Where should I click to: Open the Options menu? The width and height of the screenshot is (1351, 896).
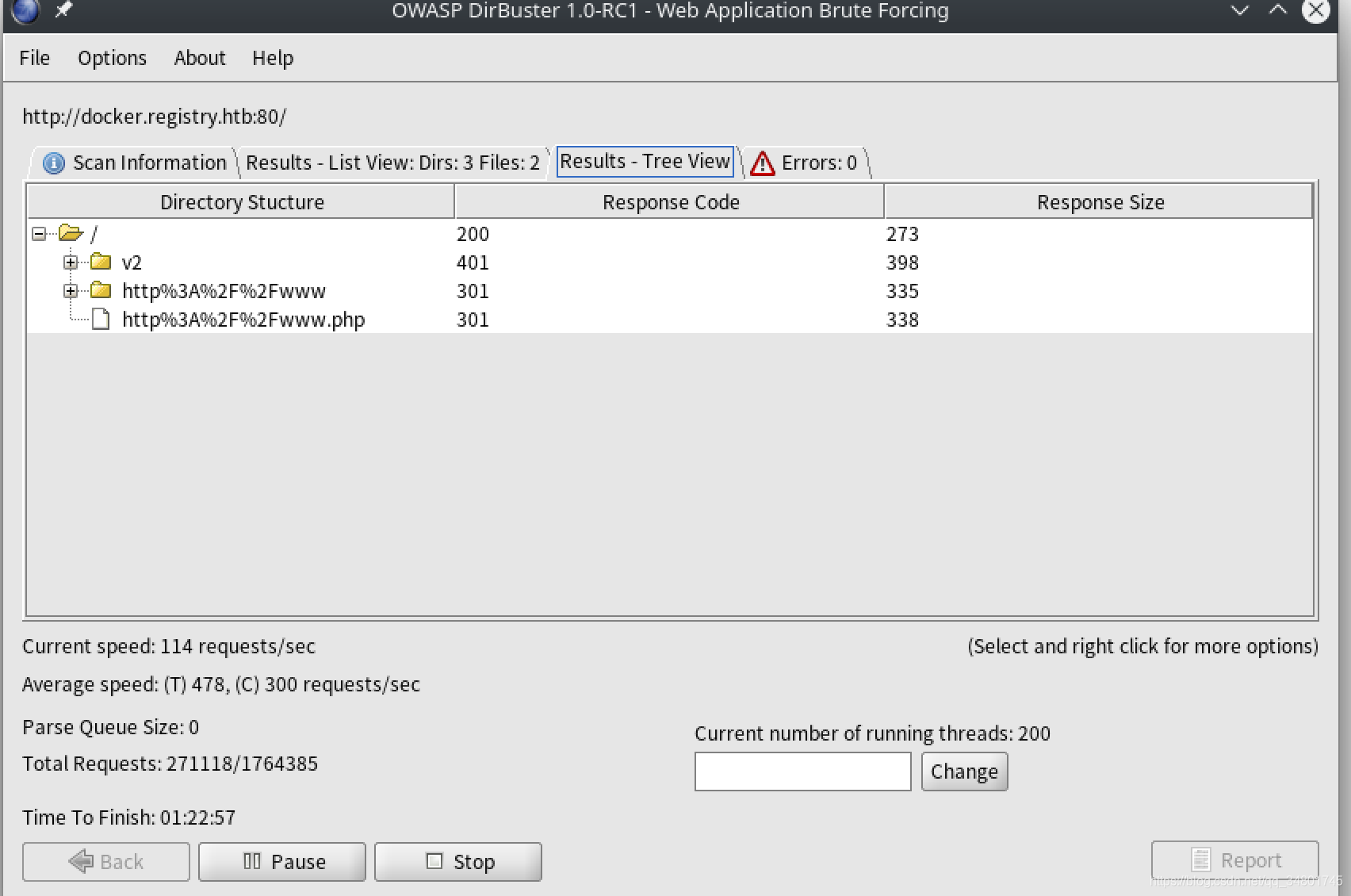point(112,58)
